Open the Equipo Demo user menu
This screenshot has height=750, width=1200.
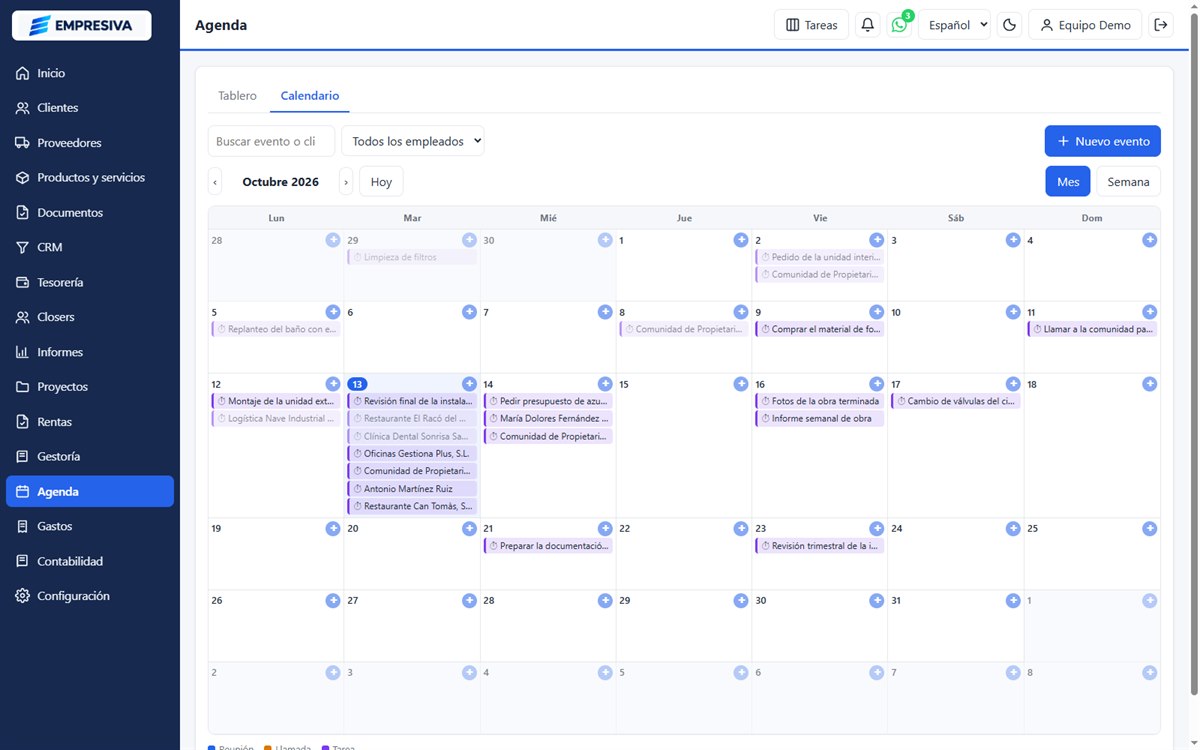tap(1085, 25)
